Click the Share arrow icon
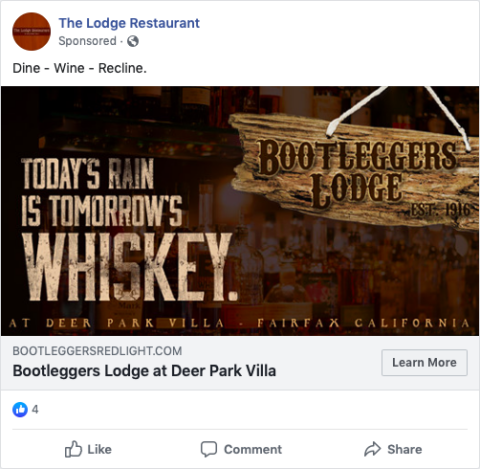480x469 pixels. tap(372, 449)
